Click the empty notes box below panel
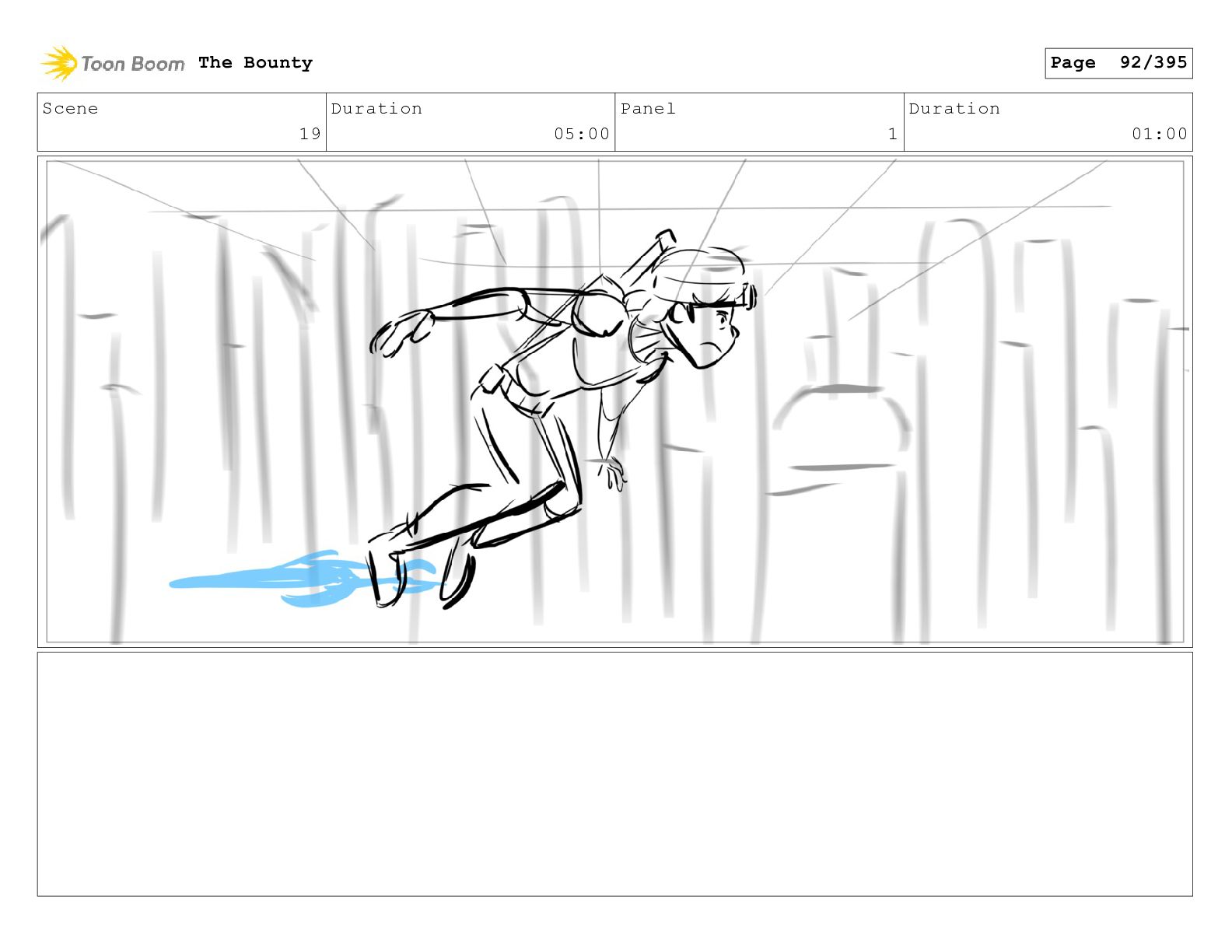Image resolution: width=1232 pixels, height=952 pixels. (614, 774)
